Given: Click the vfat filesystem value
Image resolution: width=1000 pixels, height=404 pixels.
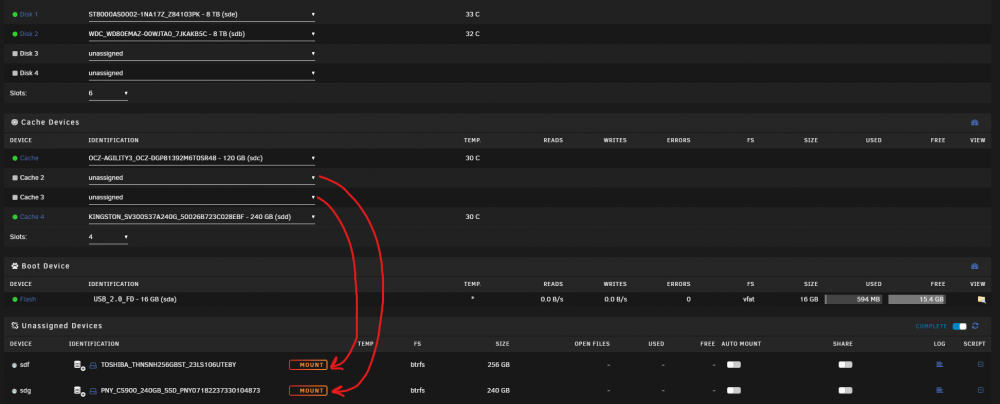Looking at the screenshot, I should [x=748, y=299].
